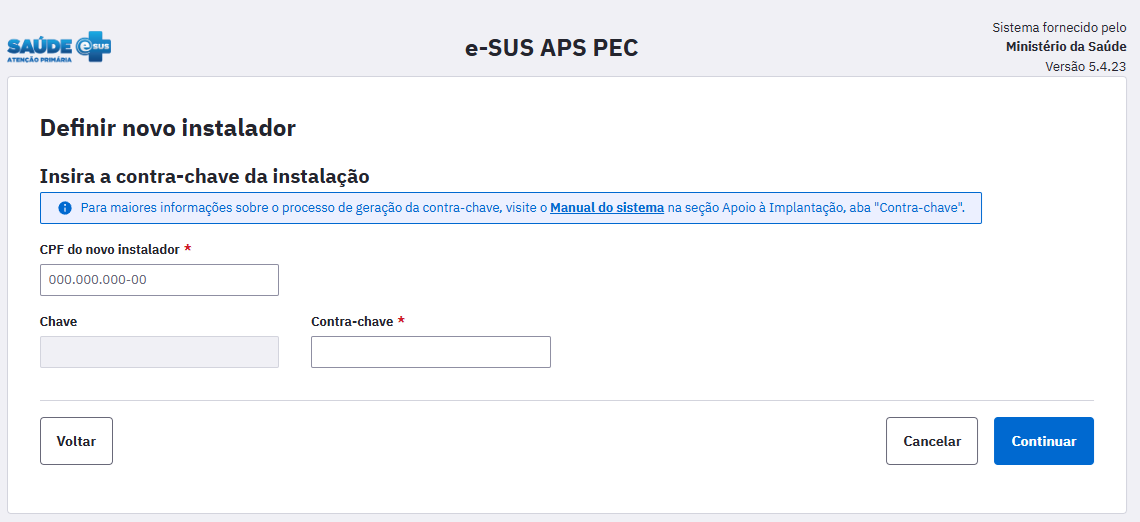This screenshot has width=1140, height=522.
Task: Focus the CPF do novo instalador field
Action: [x=159, y=280]
